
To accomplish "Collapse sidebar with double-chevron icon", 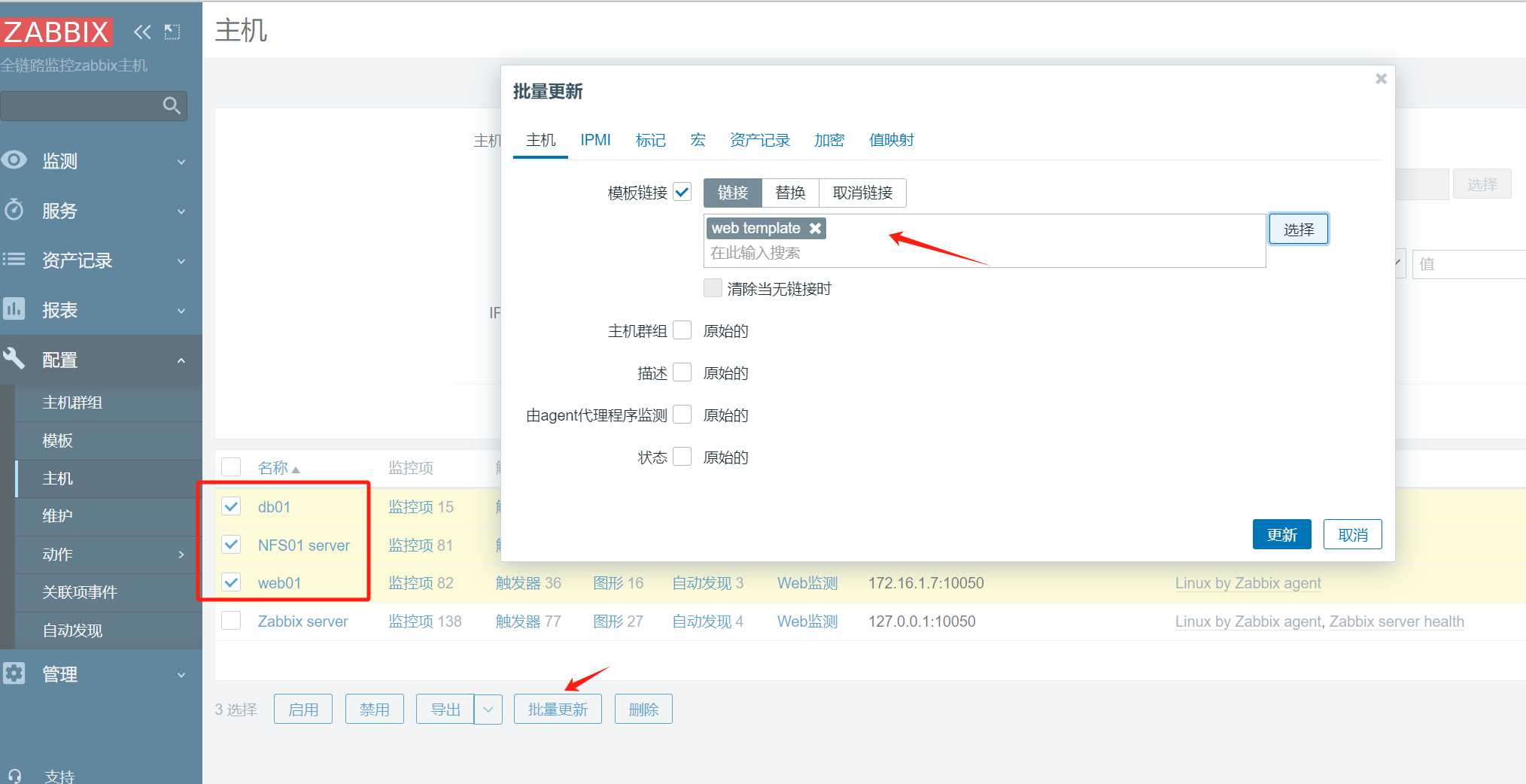I will pyautogui.click(x=142, y=32).
